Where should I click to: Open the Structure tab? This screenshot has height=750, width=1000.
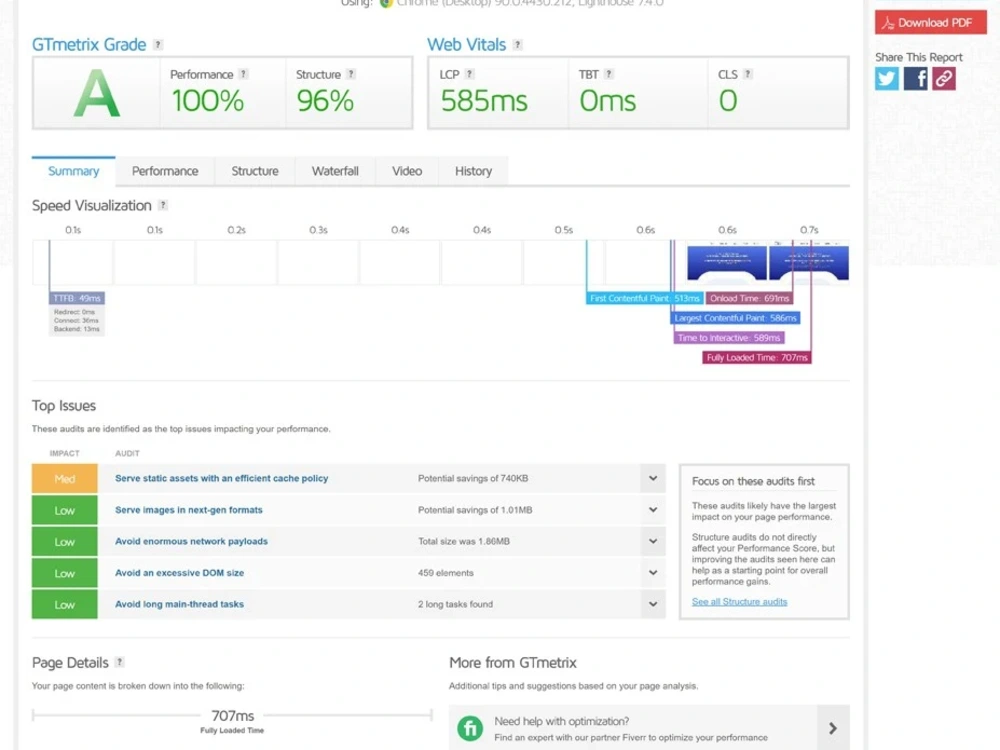pyautogui.click(x=254, y=171)
